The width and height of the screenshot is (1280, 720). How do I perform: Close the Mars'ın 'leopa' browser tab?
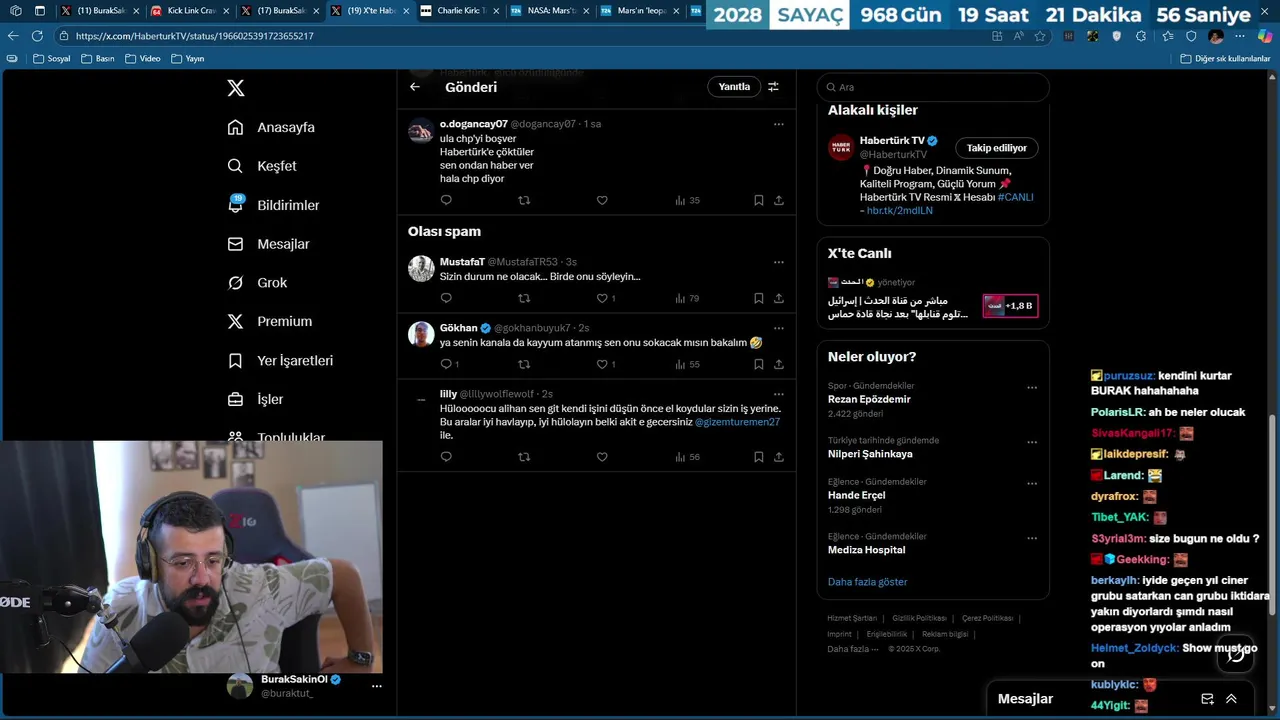pyautogui.click(x=674, y=11)
